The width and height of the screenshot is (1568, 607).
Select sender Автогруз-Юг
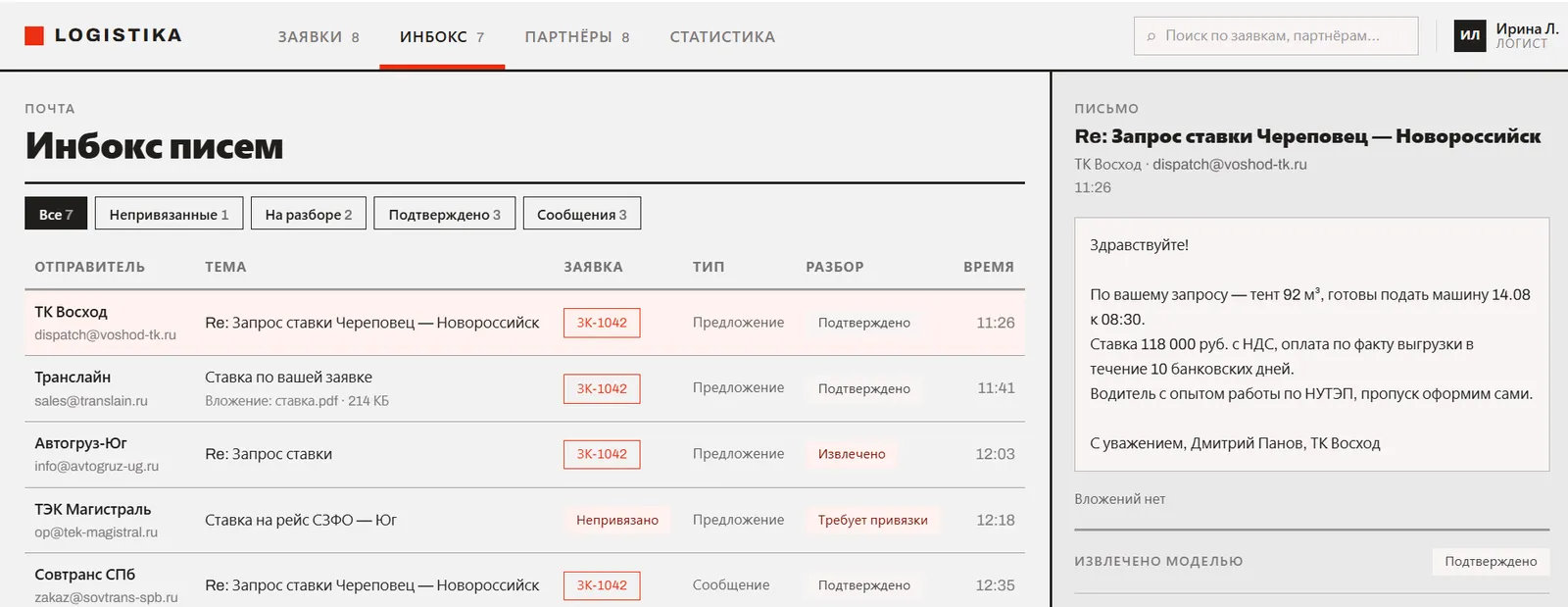[80, 443]
